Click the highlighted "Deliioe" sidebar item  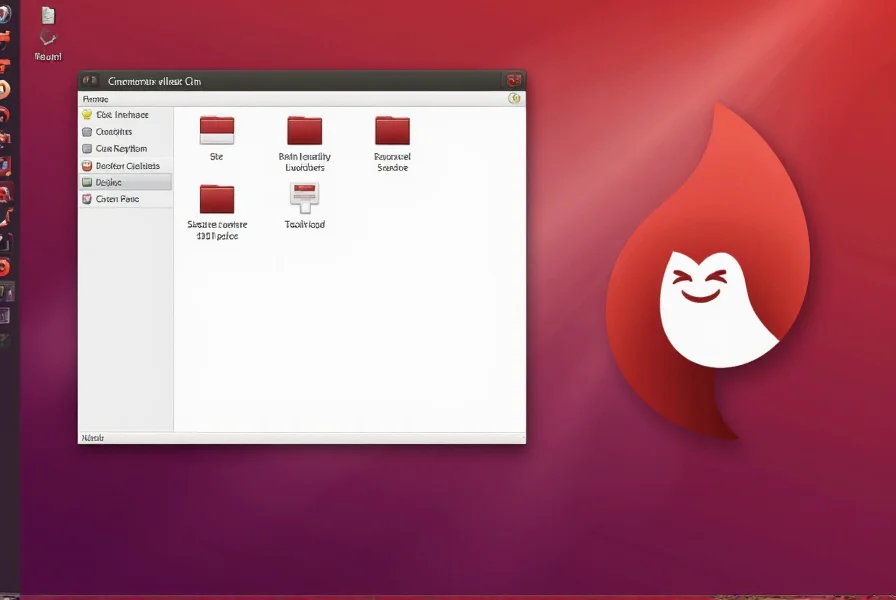pos(109,182)
